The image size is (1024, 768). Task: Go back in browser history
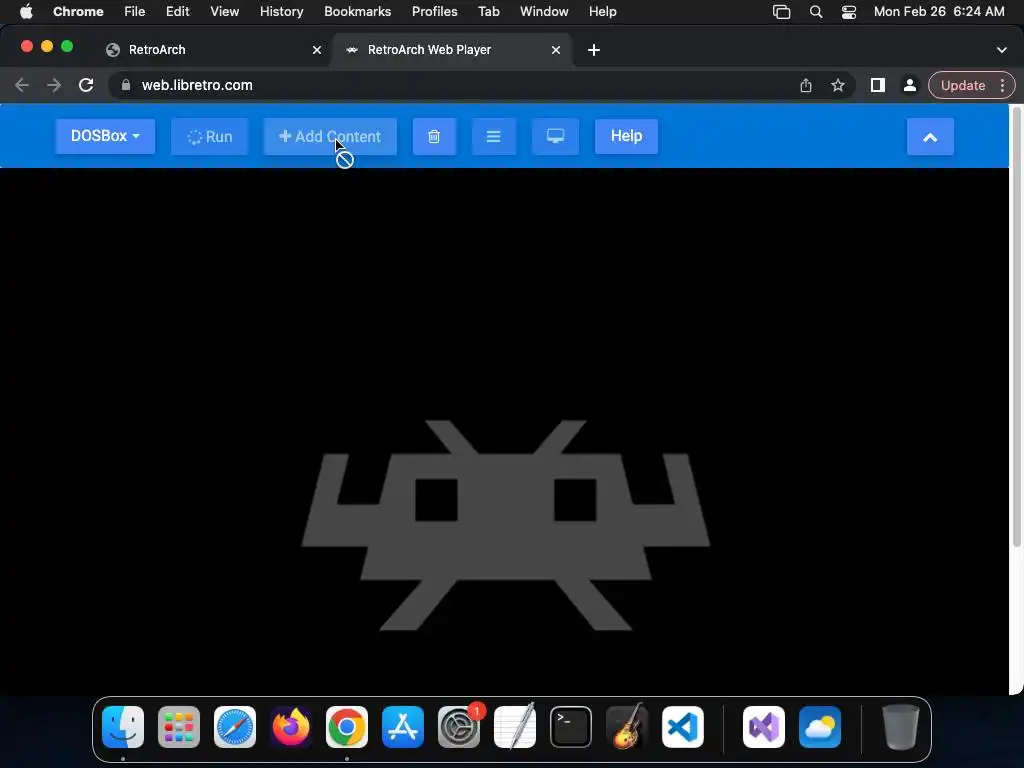pos(22,85)
